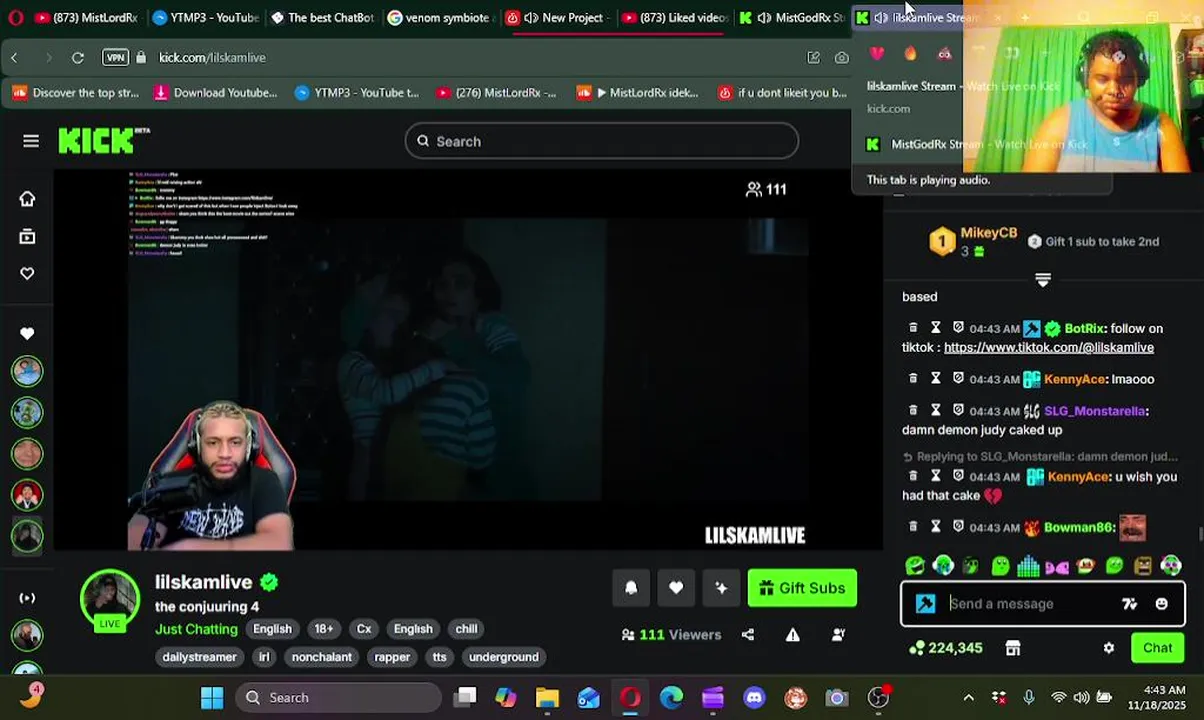The image size is (1204, 720).
Task: Select the dailystreamer tag
Action: [200, 657]
